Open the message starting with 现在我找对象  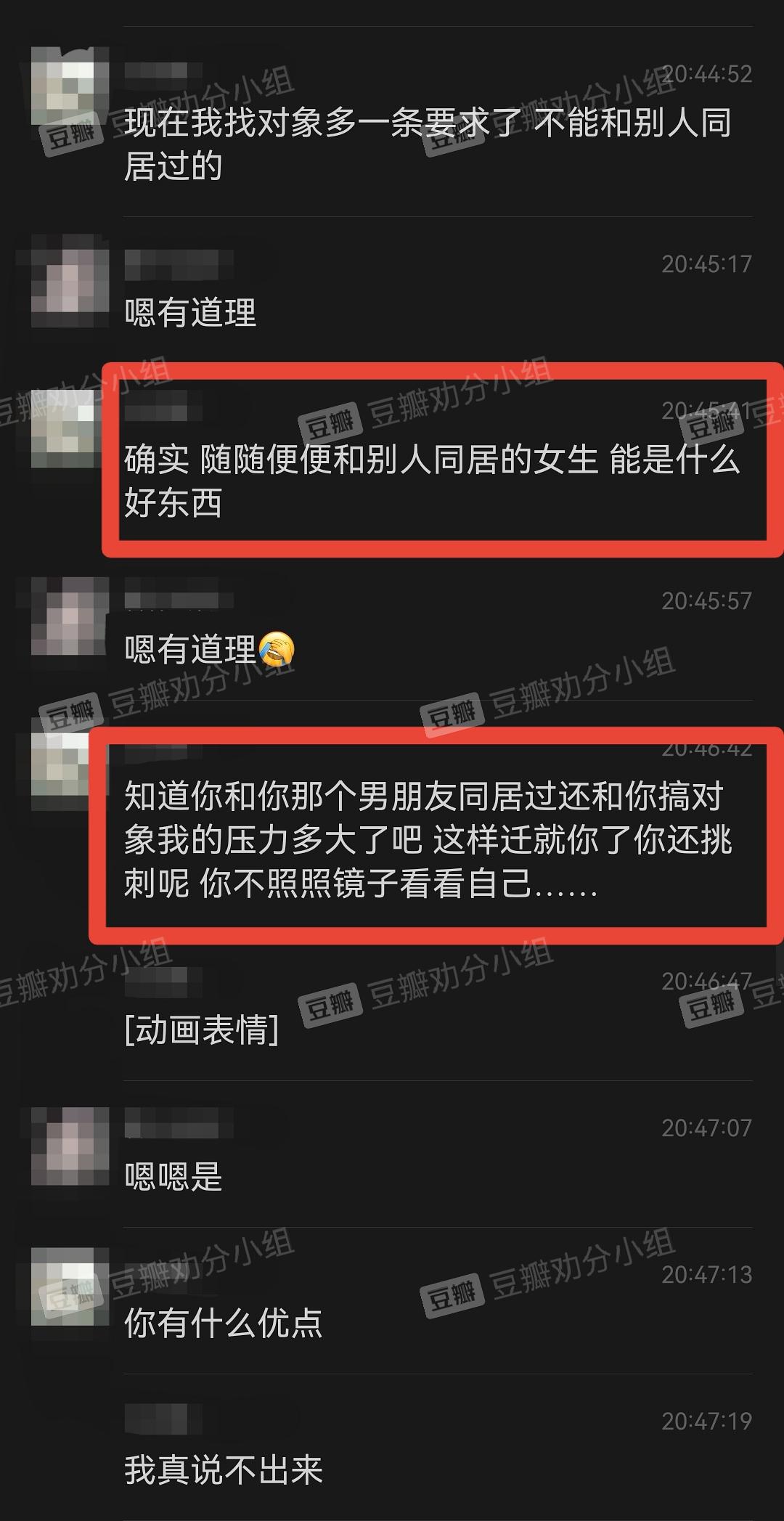(x=428, y=144)
